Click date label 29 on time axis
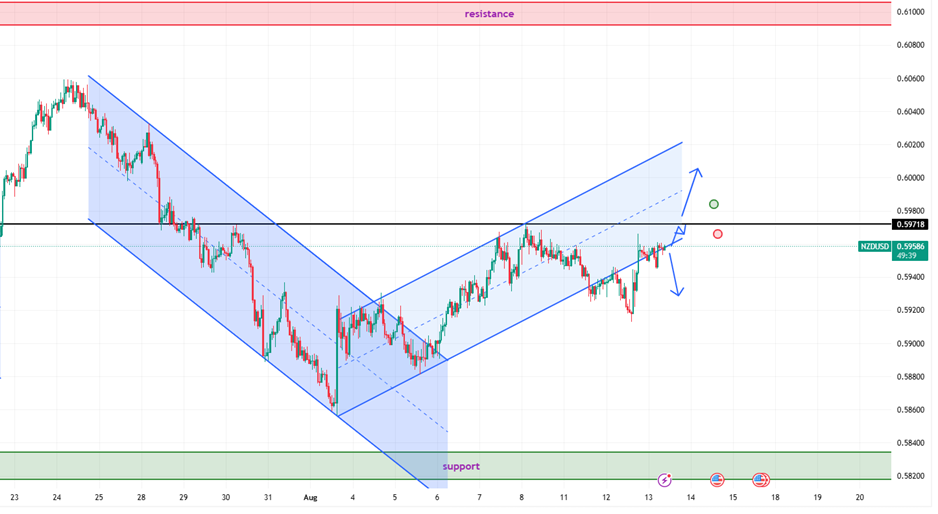938x514 pixels. click(184, 497)
